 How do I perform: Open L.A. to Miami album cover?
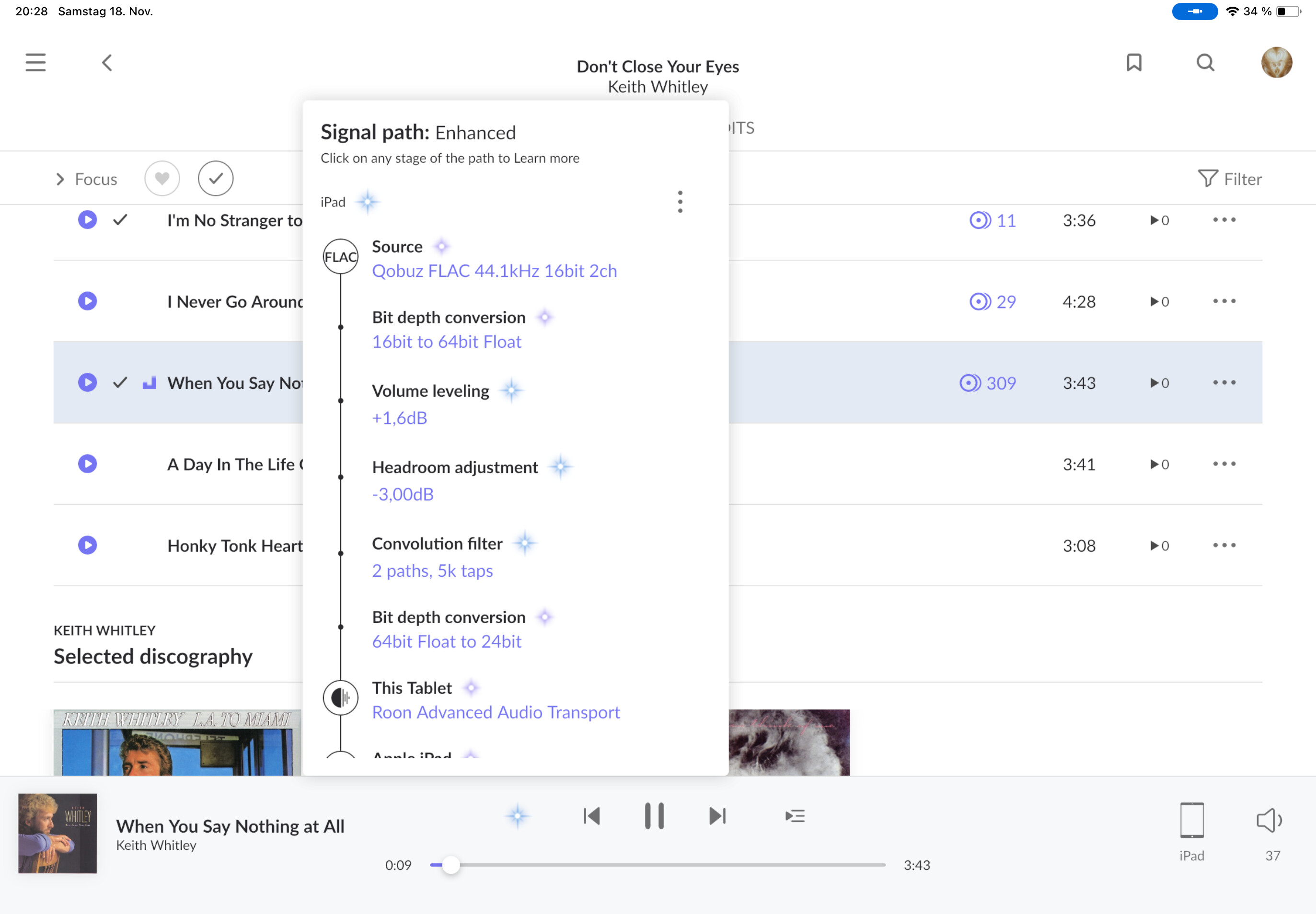click(x=177, y=743)
